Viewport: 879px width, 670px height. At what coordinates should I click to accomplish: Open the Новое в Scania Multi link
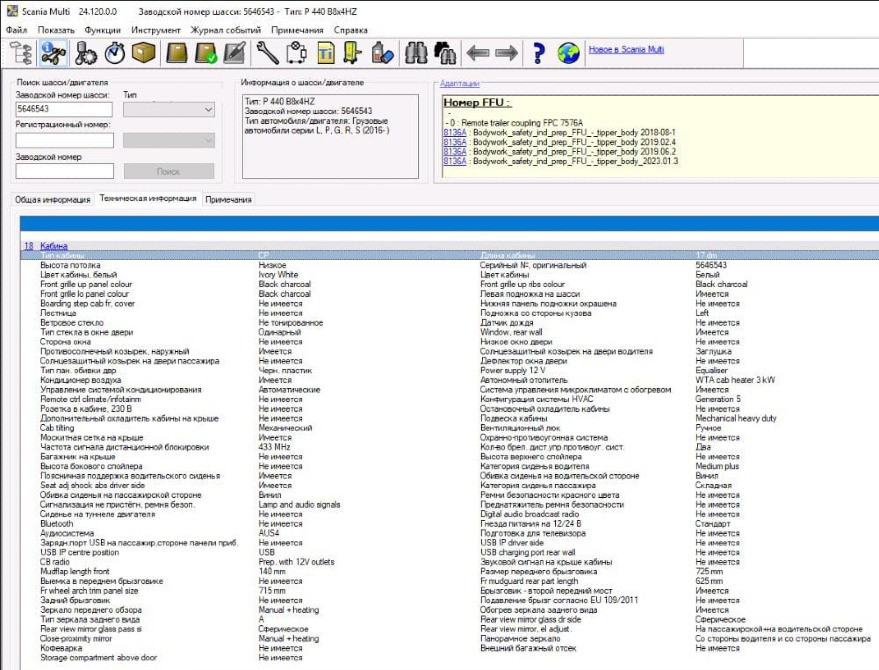(x=627, y=49)
